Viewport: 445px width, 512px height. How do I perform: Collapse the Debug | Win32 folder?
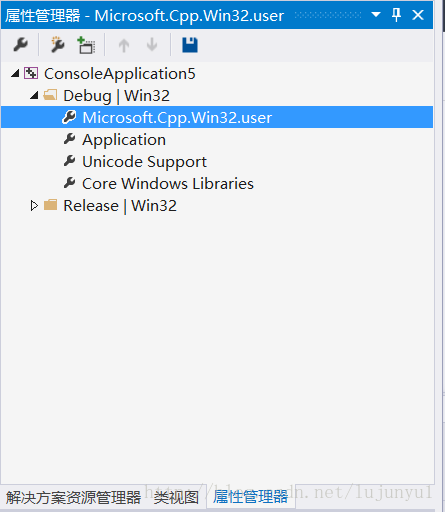34,95
